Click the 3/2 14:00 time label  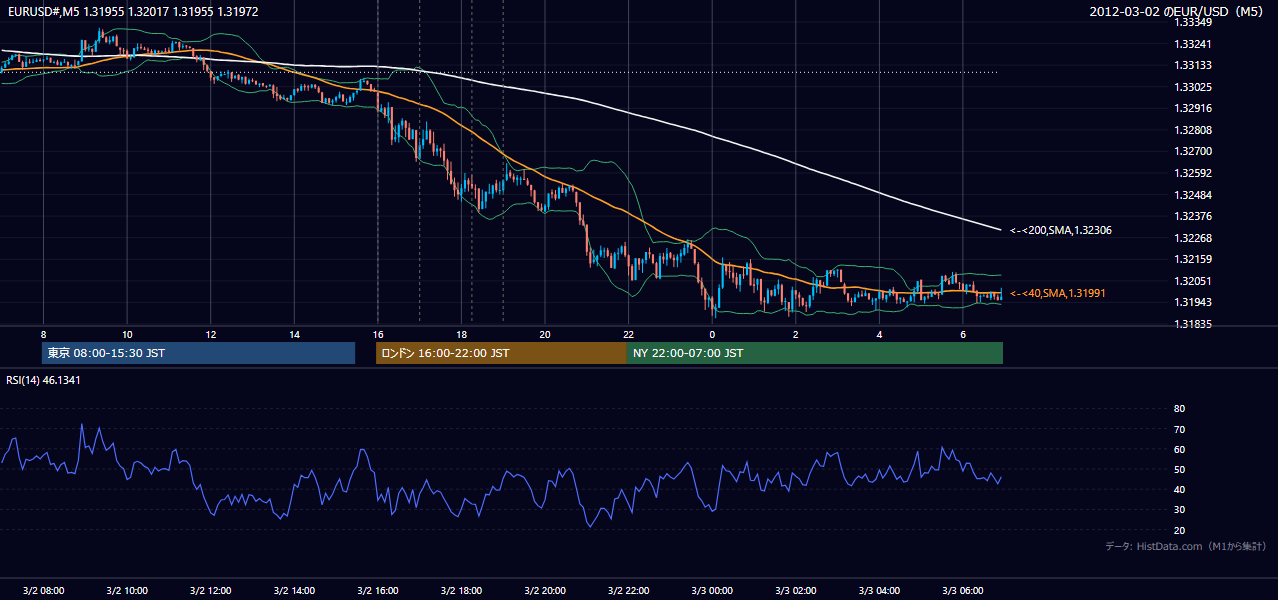294,590
